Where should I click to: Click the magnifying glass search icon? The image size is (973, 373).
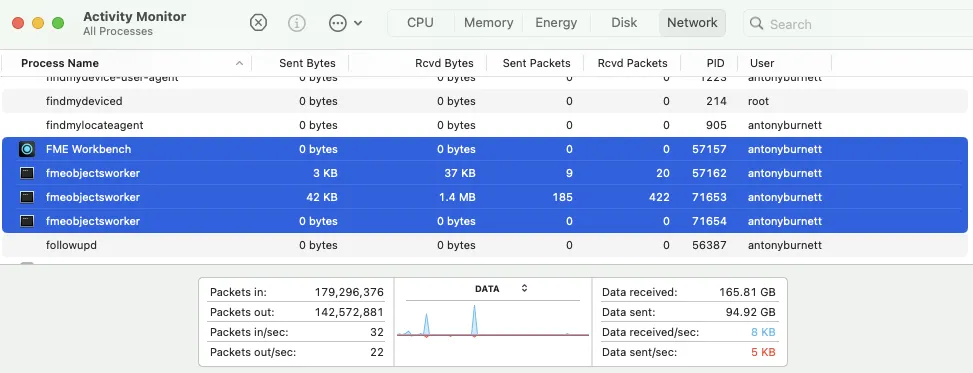tap(756, 24)
